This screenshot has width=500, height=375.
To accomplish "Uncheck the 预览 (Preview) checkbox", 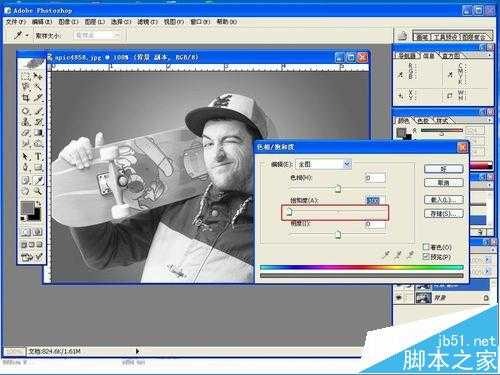I will point(426,257).
